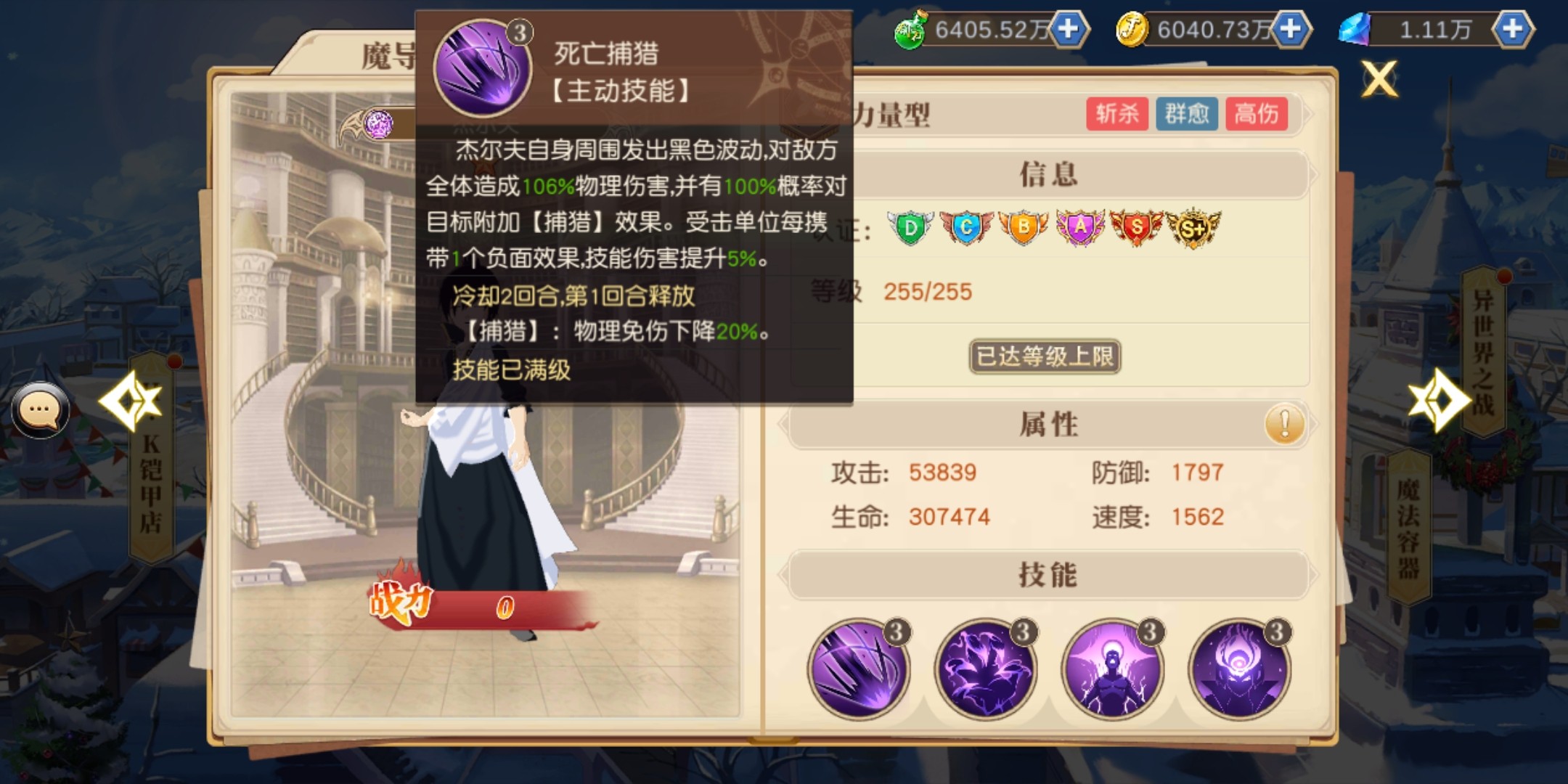Tap the first skill icon 死亡捕猎
Image resolution: width=1568 pixels, height=784 pixels.
coord(858,669)
